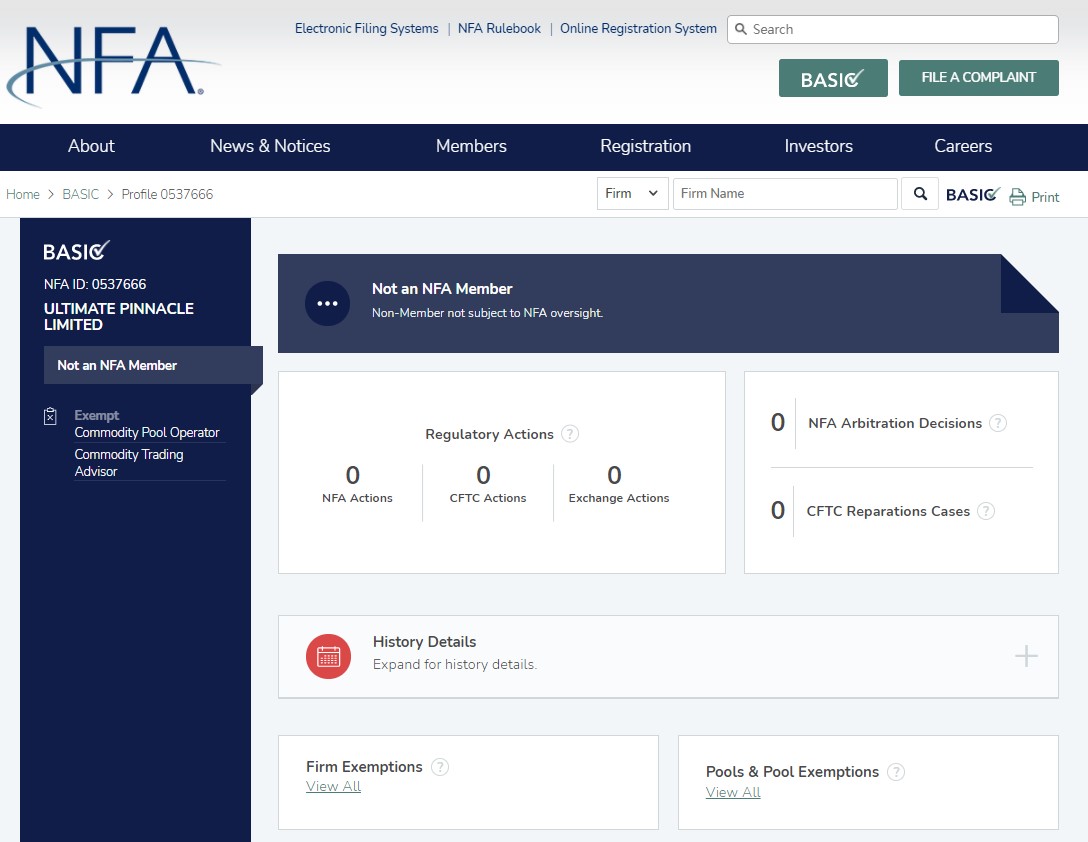
Task: Select the Commodity Pool Operator sidebar link
Action: pos(147,433)
